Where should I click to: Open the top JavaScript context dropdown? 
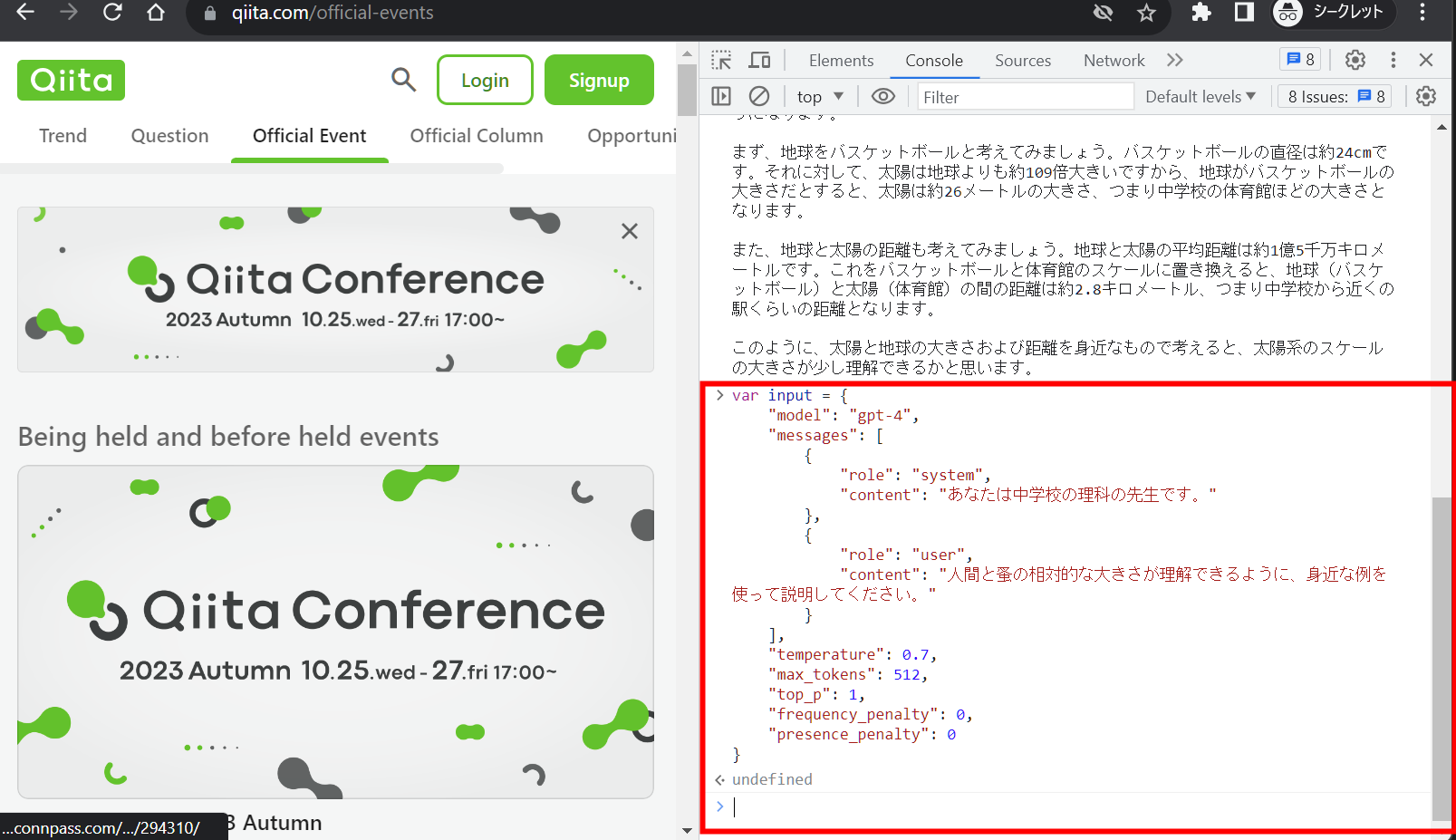(820, 96)
